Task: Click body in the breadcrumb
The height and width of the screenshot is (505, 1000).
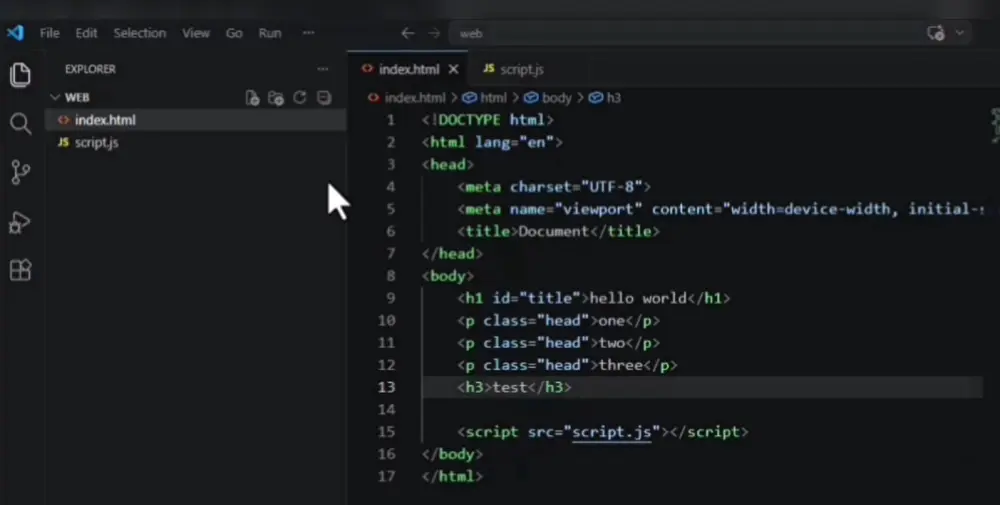Action: [556, 98]
